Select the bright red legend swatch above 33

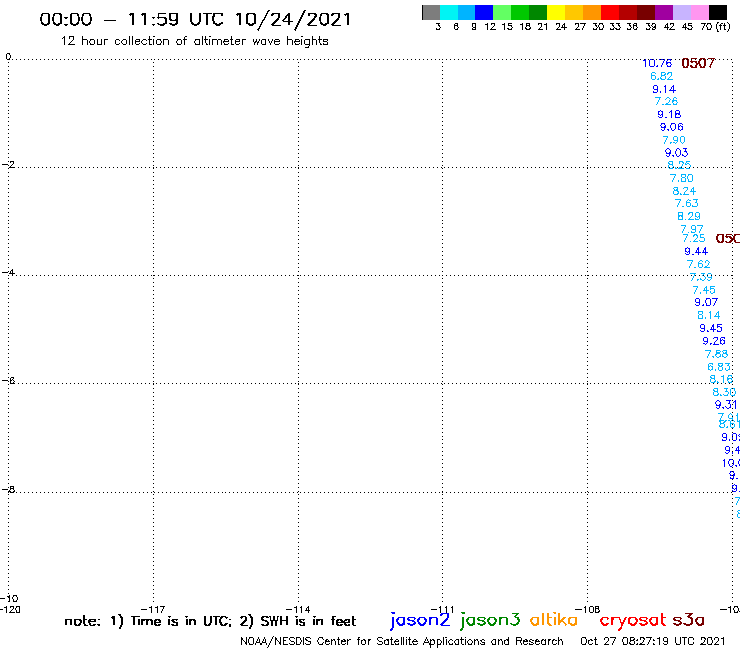point(610,12)
